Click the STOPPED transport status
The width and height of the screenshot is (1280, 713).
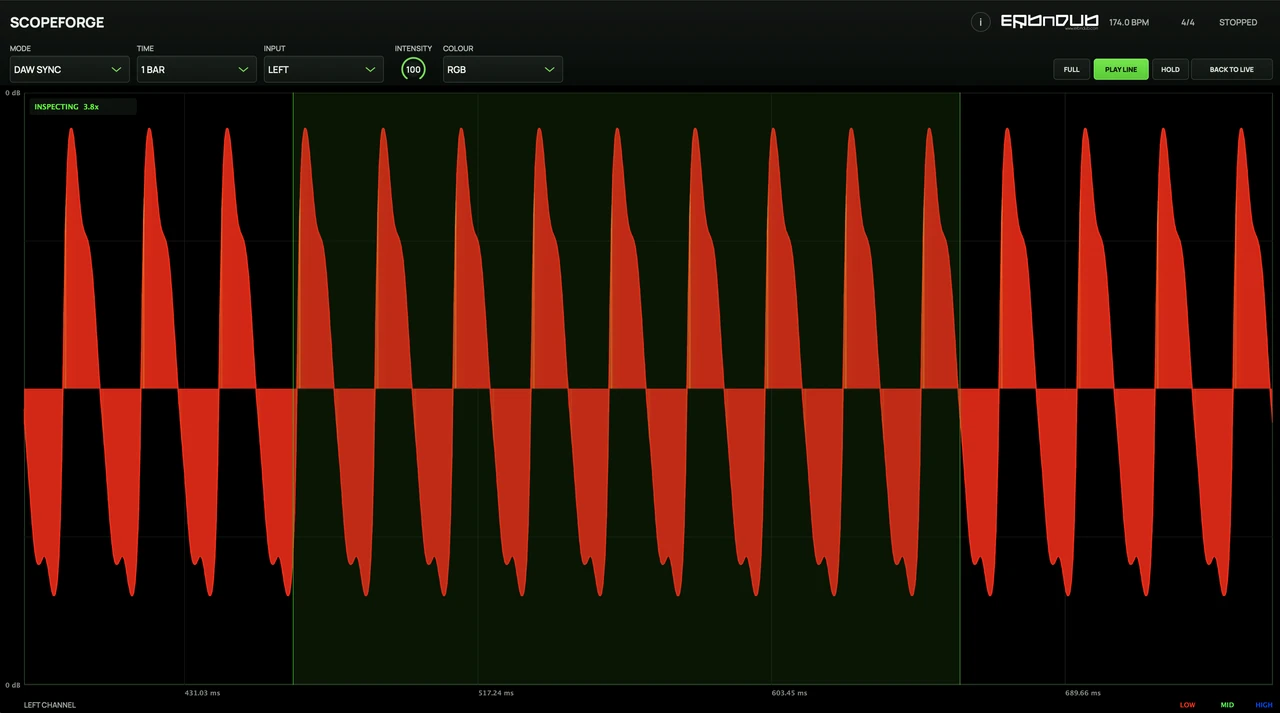(x=1238, y=22)
